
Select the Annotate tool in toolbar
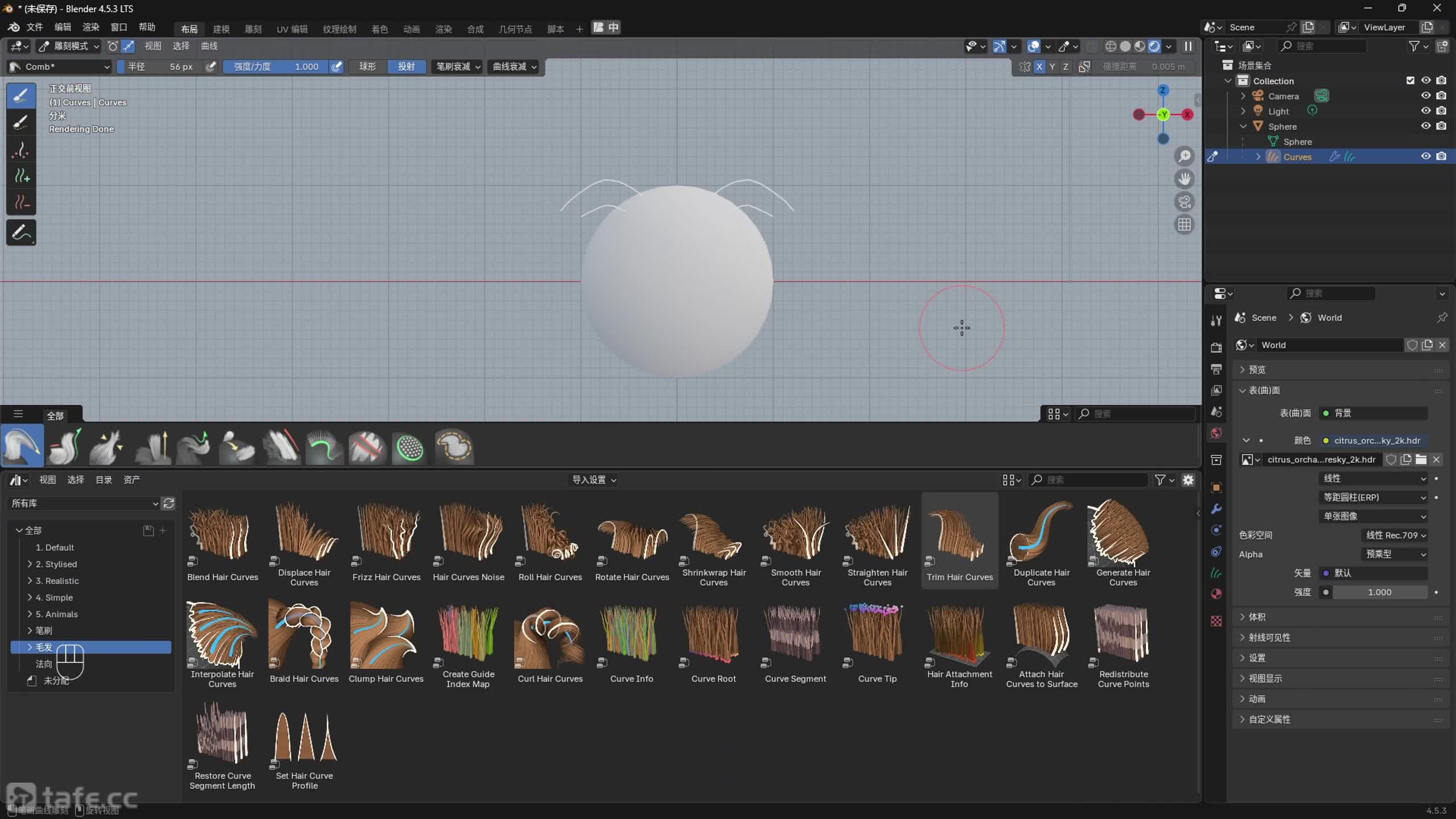pos(21,233)
